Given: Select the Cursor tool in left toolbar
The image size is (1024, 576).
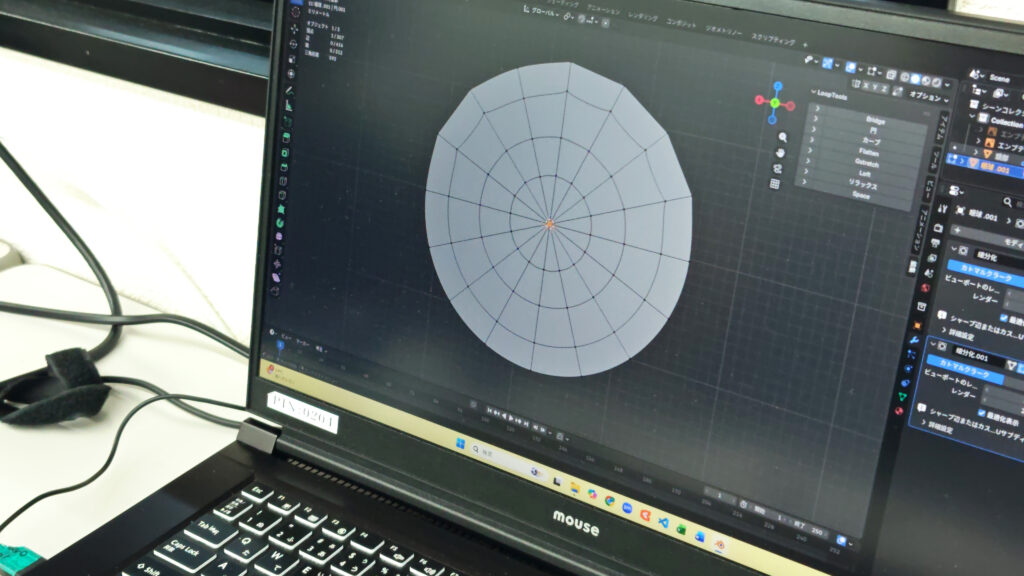Looking at the screenshot, I should [x=295, y=12].
